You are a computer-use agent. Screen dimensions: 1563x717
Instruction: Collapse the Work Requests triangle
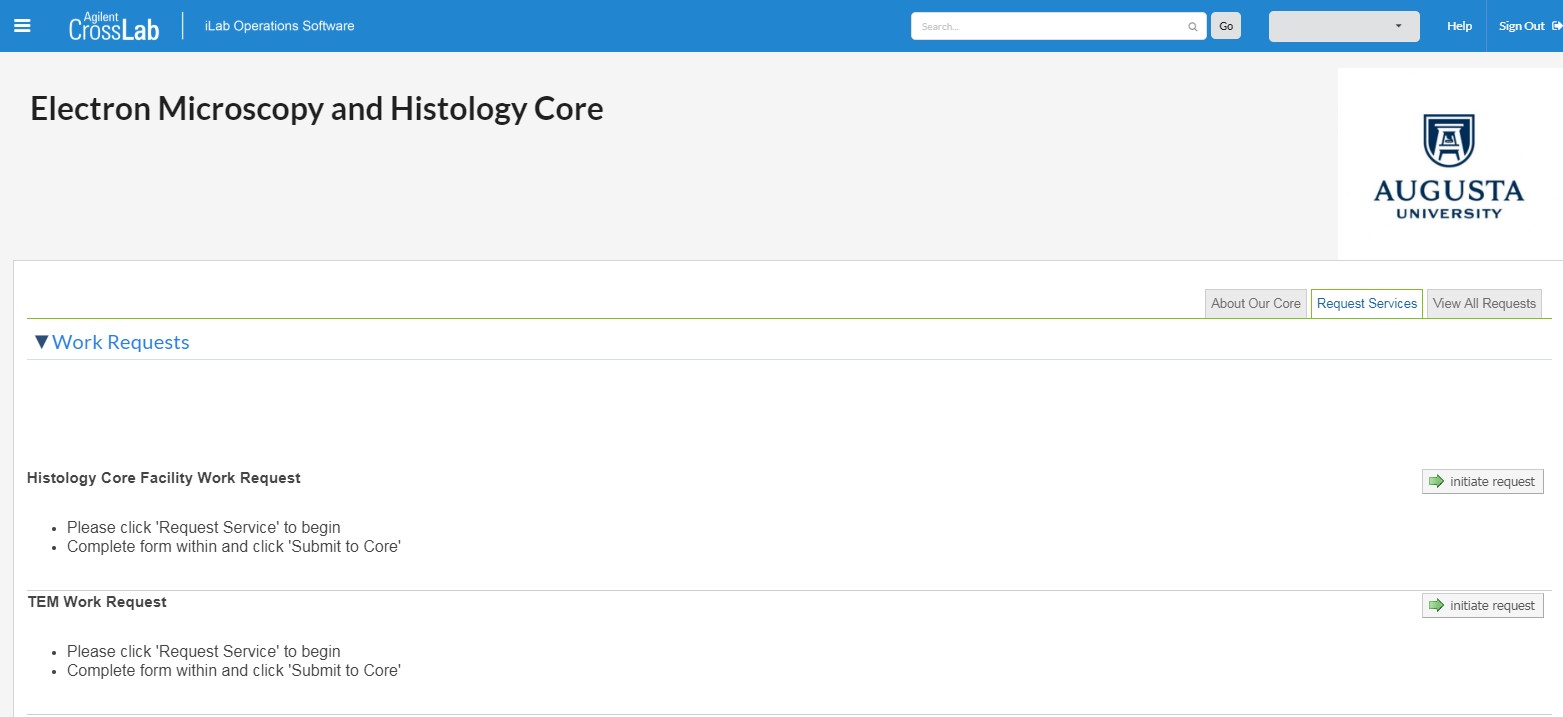[41, 342]
